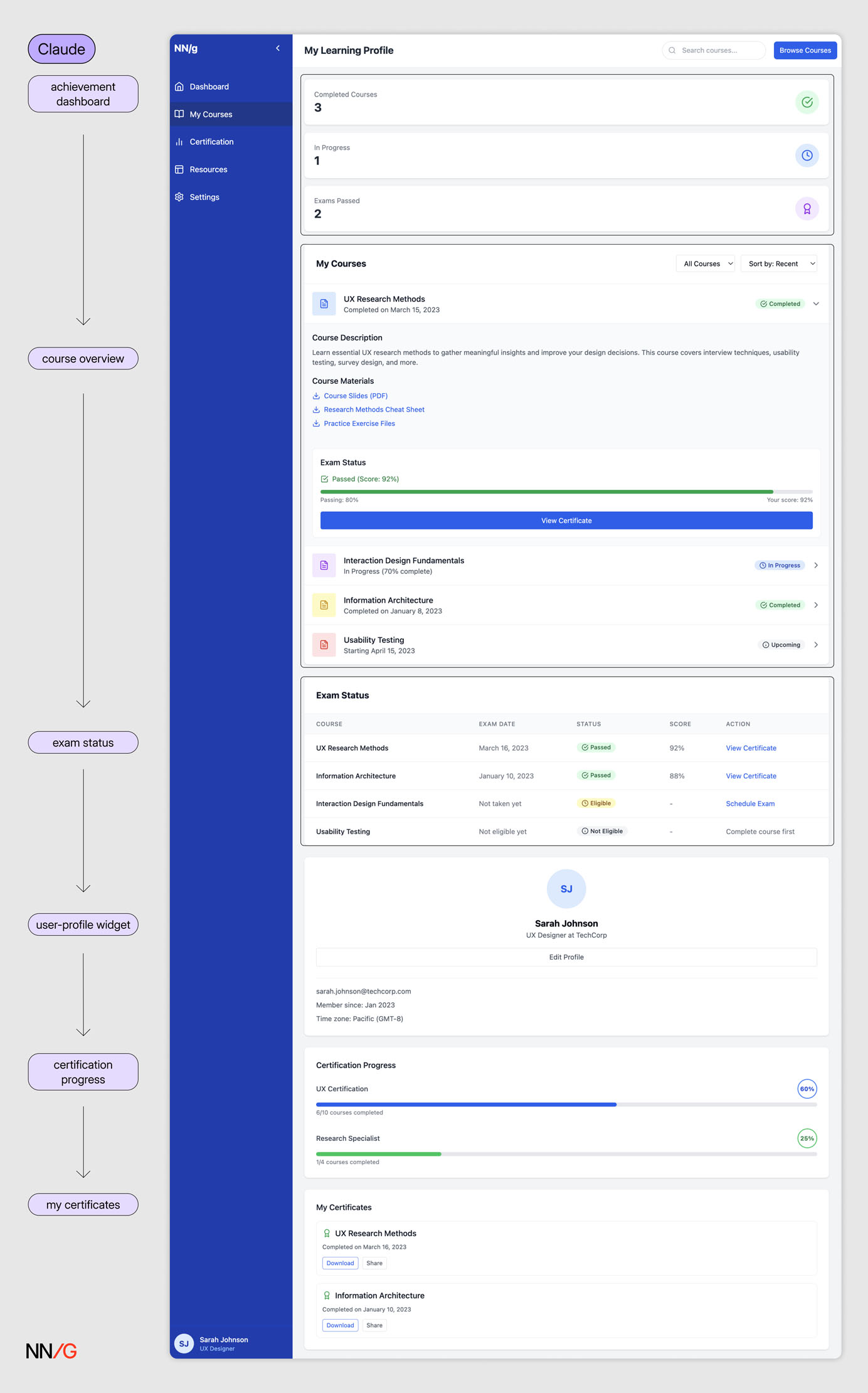
Task: Click download icon beside Practice Exercise Files
Action: tap(316, 423)
